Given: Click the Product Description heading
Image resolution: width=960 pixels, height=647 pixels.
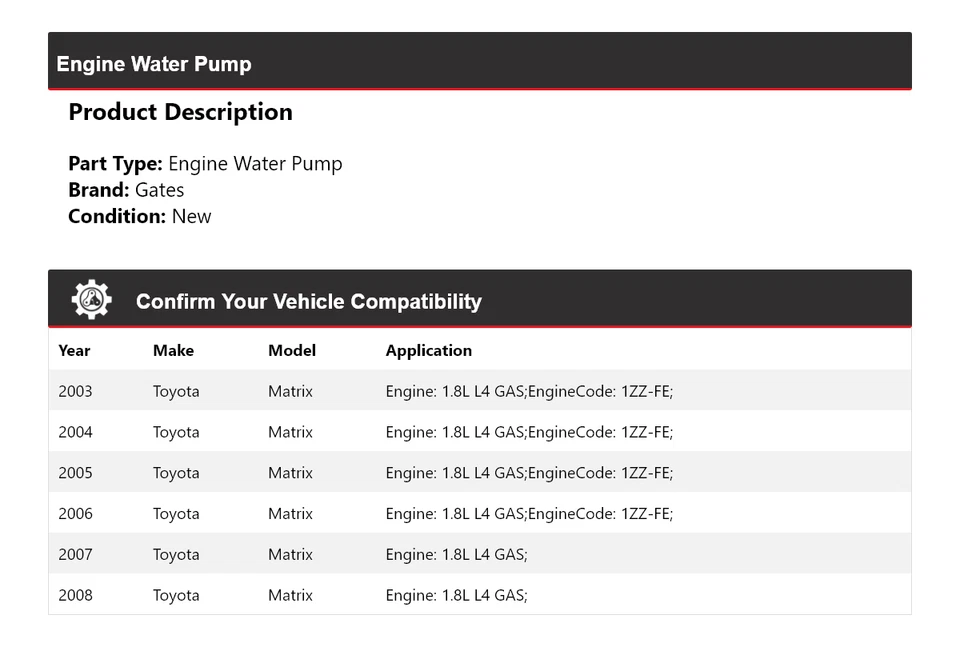Looking at the screenshot, I should tap(180, 112).
